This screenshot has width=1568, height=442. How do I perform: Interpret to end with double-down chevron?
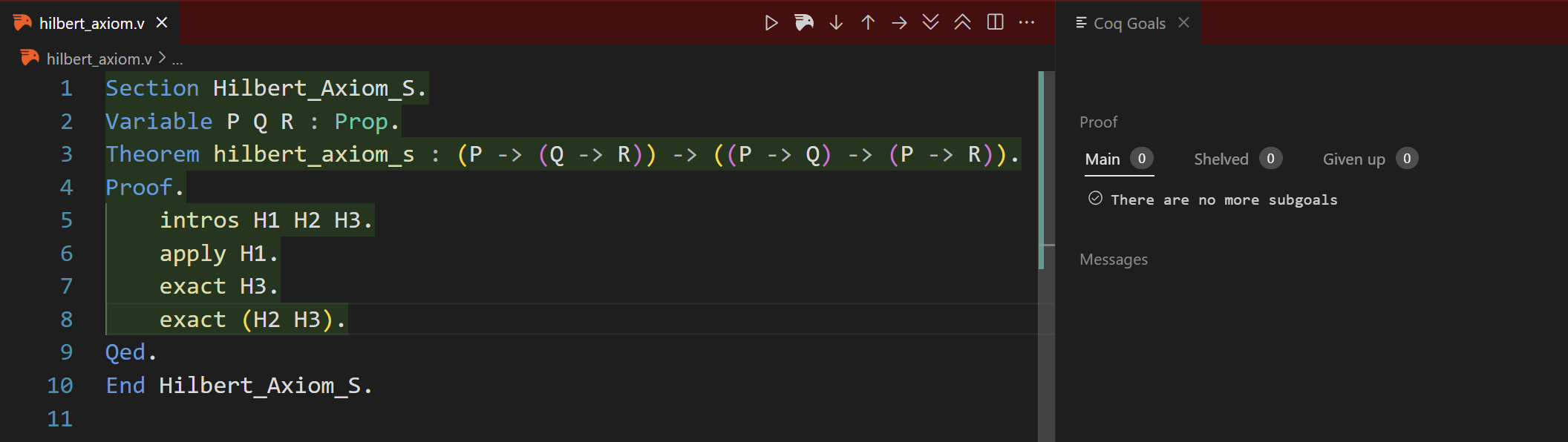point(930,23)
